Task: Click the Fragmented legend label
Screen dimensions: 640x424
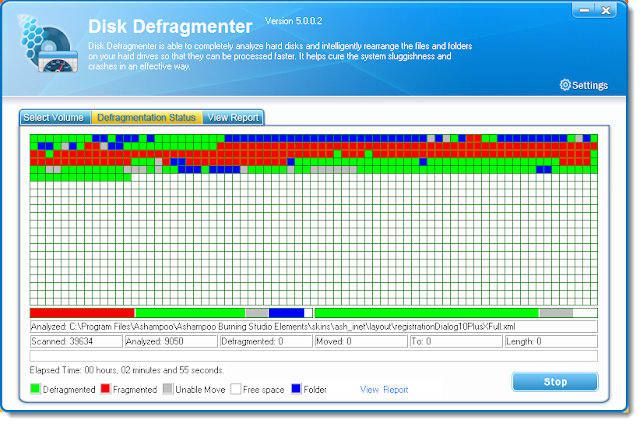Action: 135,390
